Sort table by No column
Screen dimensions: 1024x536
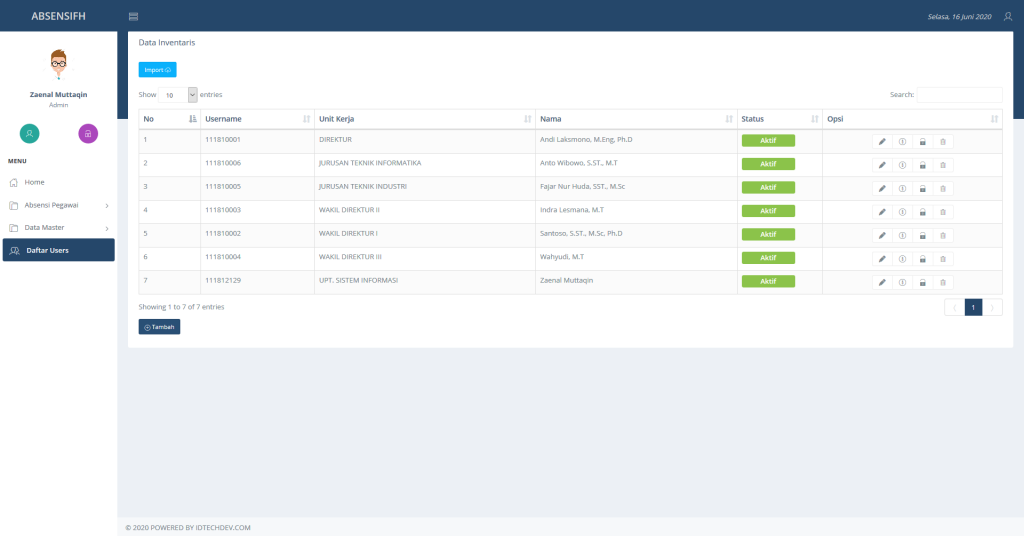[170, 119]
